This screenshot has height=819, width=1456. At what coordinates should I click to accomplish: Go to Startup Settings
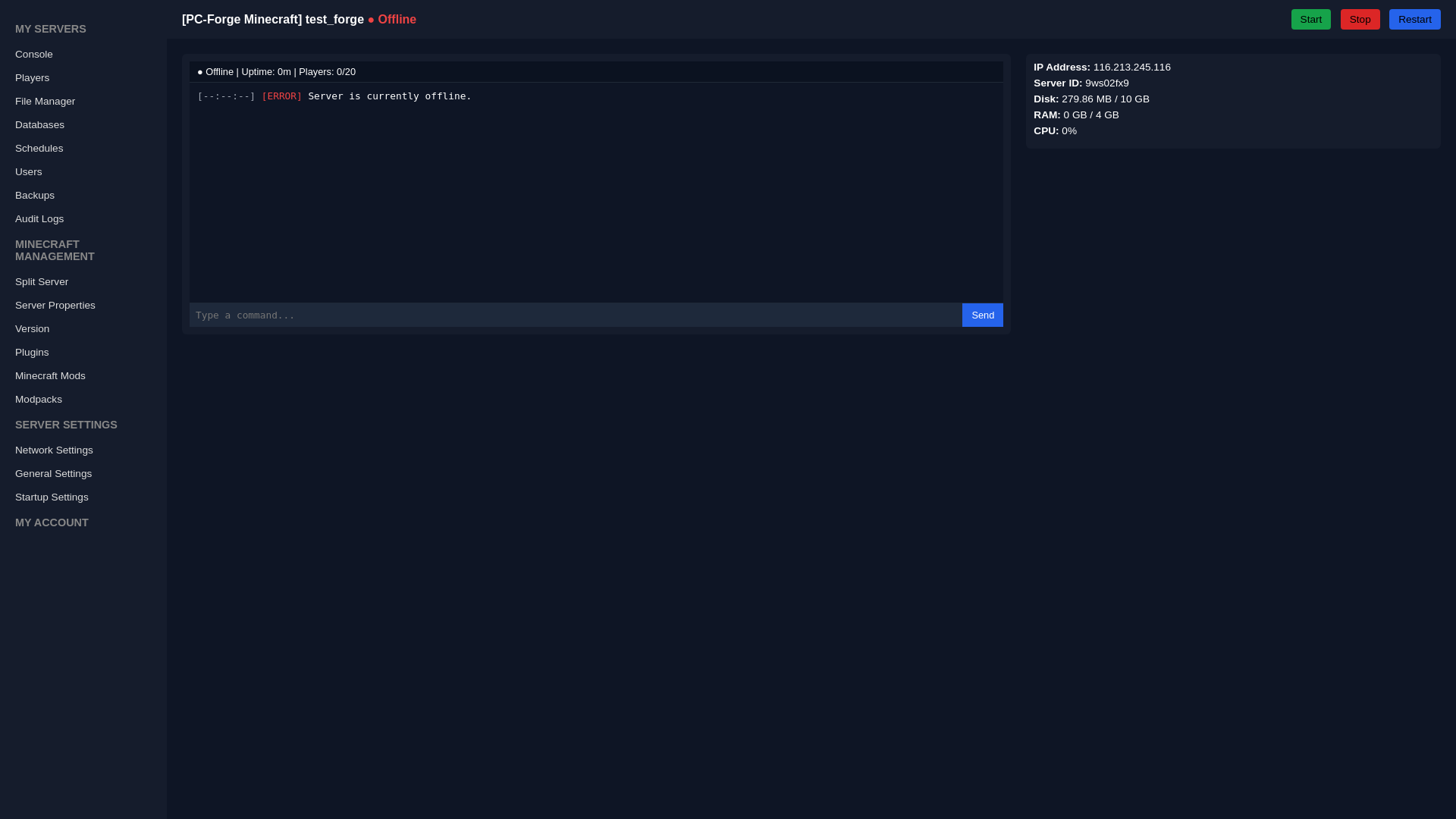(x=52, y=497)
